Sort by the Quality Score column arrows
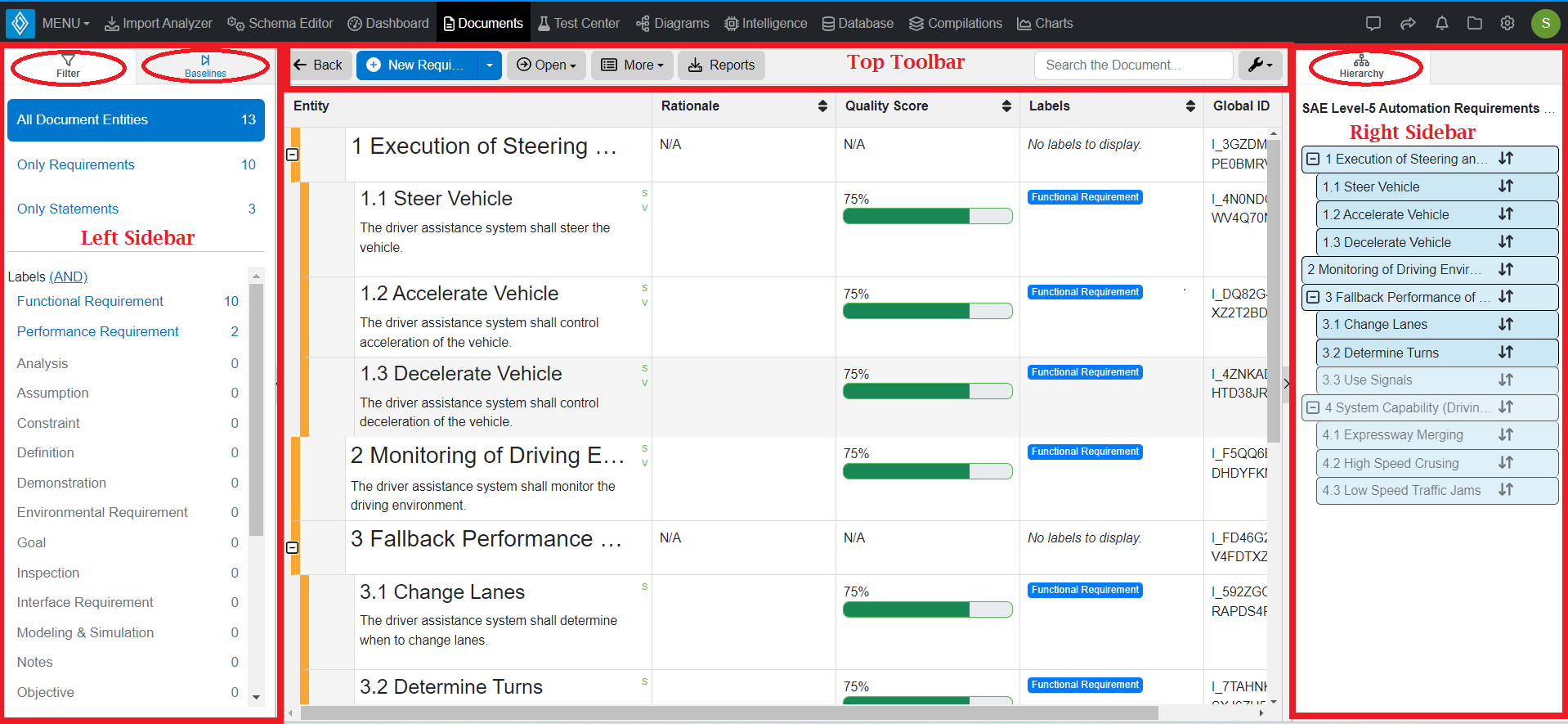Image resolution: width=1568 pixels, height=724 pixels. click(1006, 106)
